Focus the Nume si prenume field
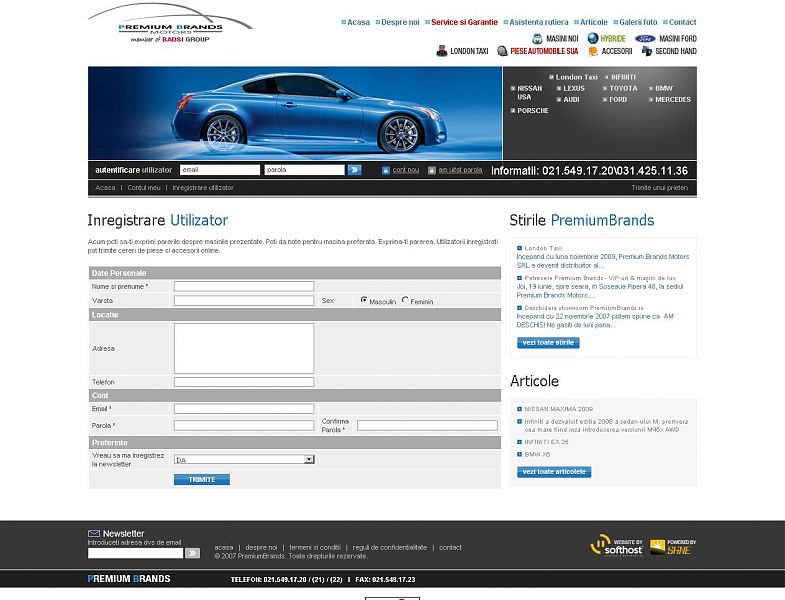The width and height of the screenshot is (785, 600). [244, 286]
